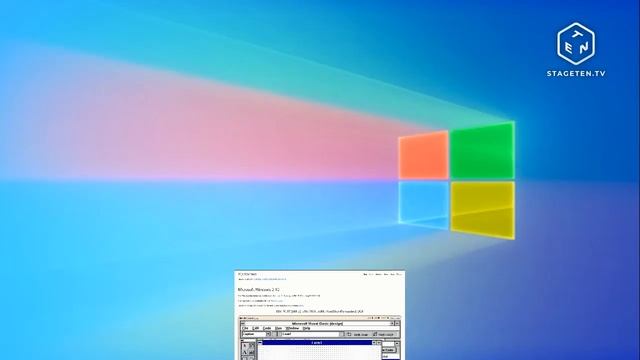Image resolution: width=640 pixels, height=360 pixels.
Task: Select the text box 'ab' tool
Action: [251, 352]
